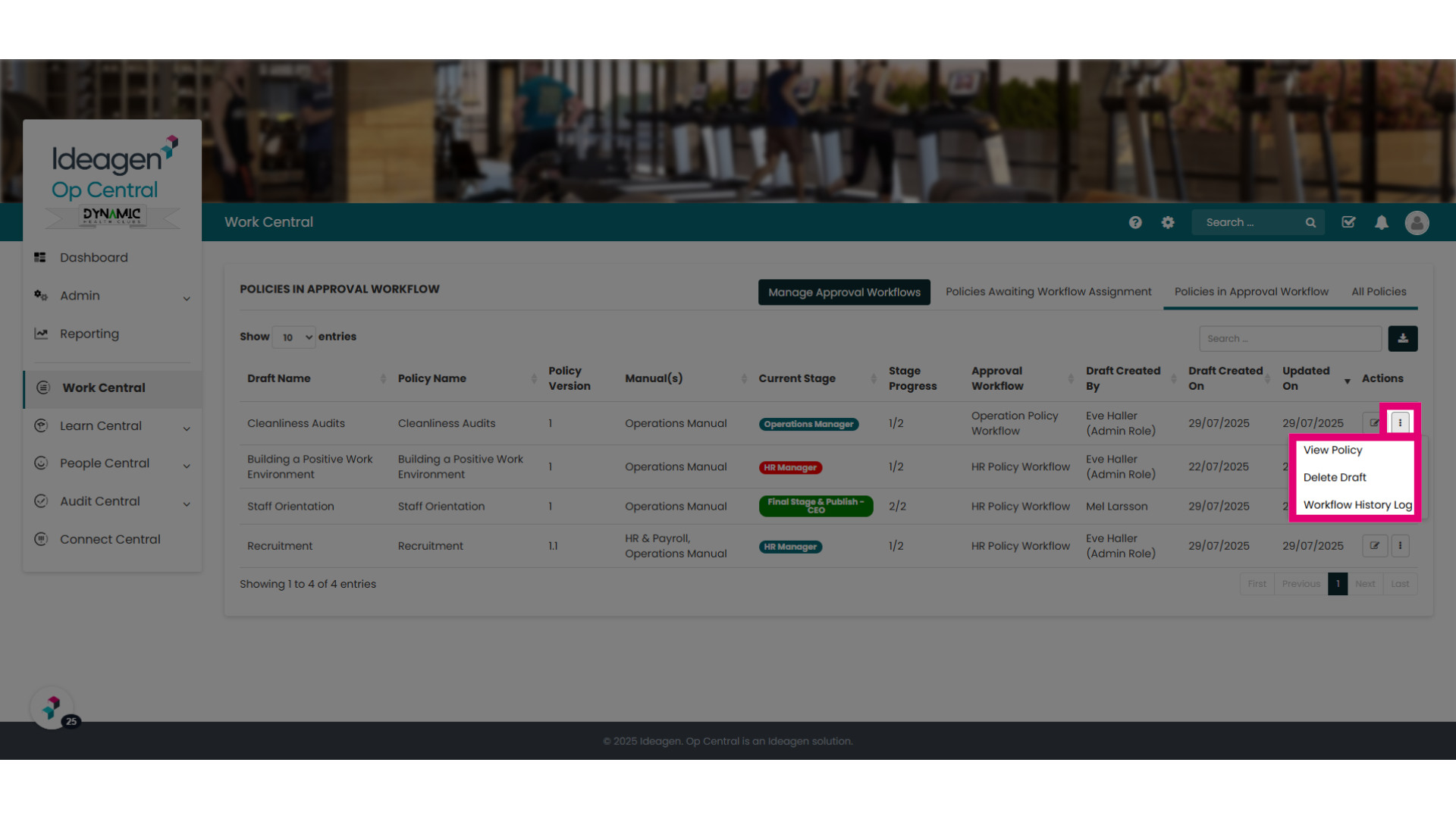Viewport: 1456px width, 819px height.
Task: Edit the Recruitment draft with pencil icon
Action: pos(1375,545)
